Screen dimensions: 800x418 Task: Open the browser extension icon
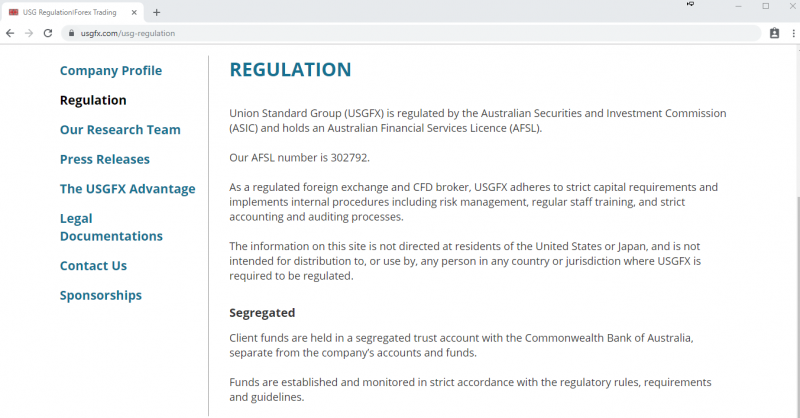[x=774, y=33]
